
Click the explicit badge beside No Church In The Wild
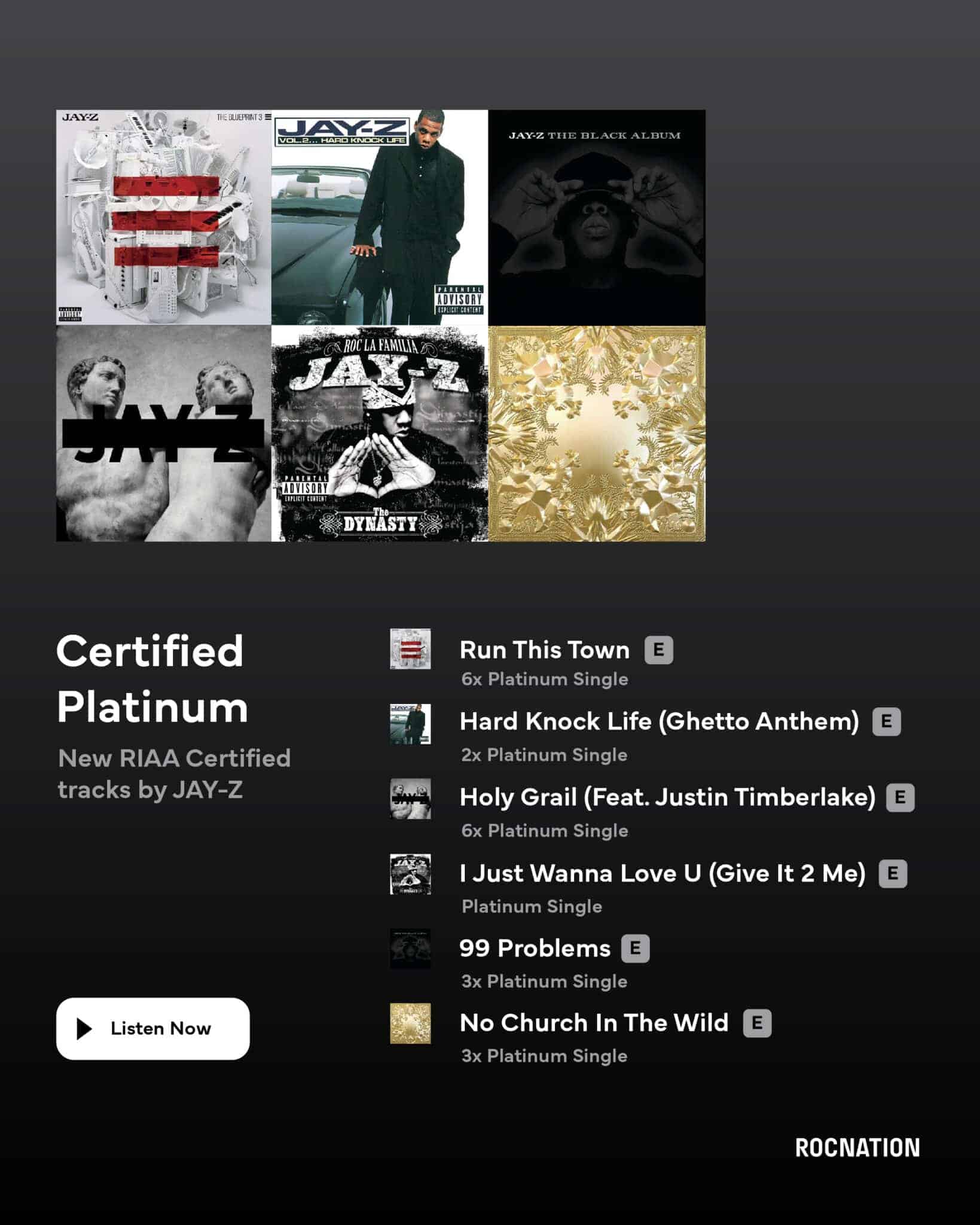click(758, 1023)
